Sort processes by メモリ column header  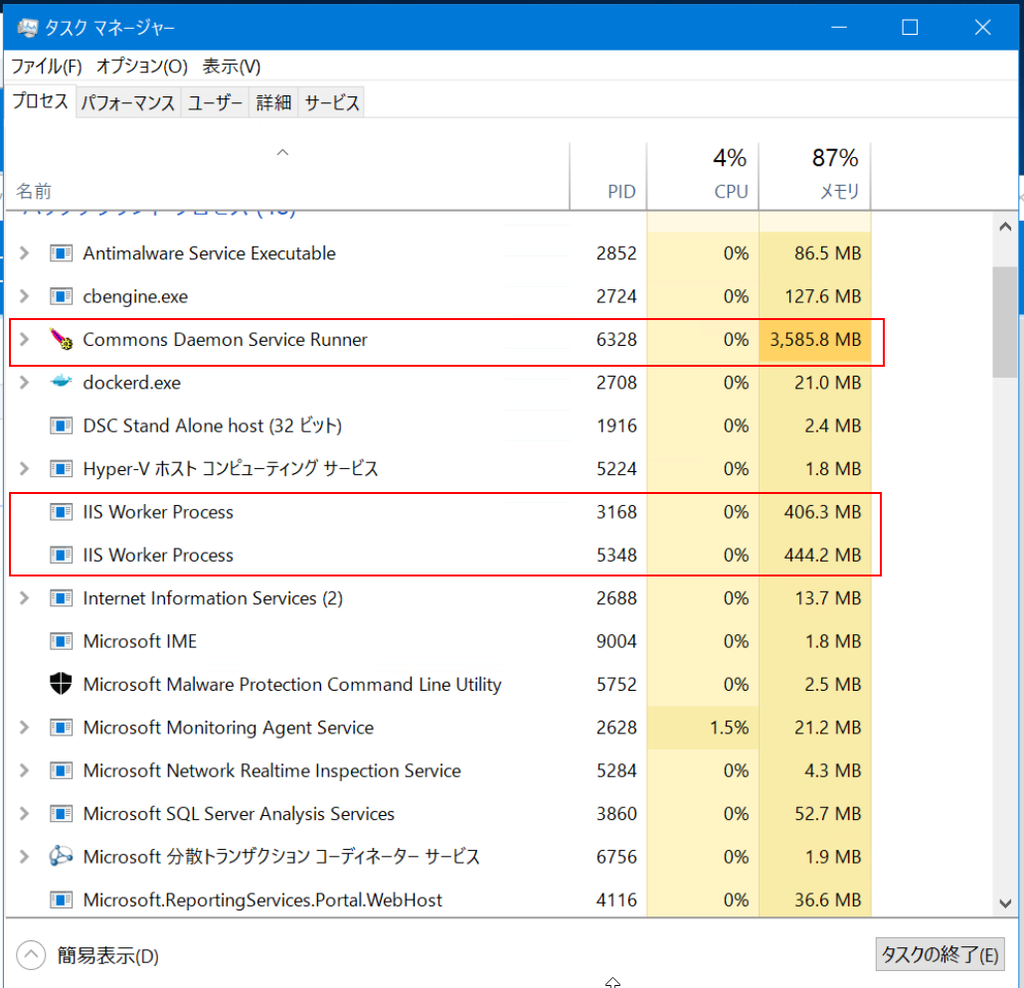[814, 176]
